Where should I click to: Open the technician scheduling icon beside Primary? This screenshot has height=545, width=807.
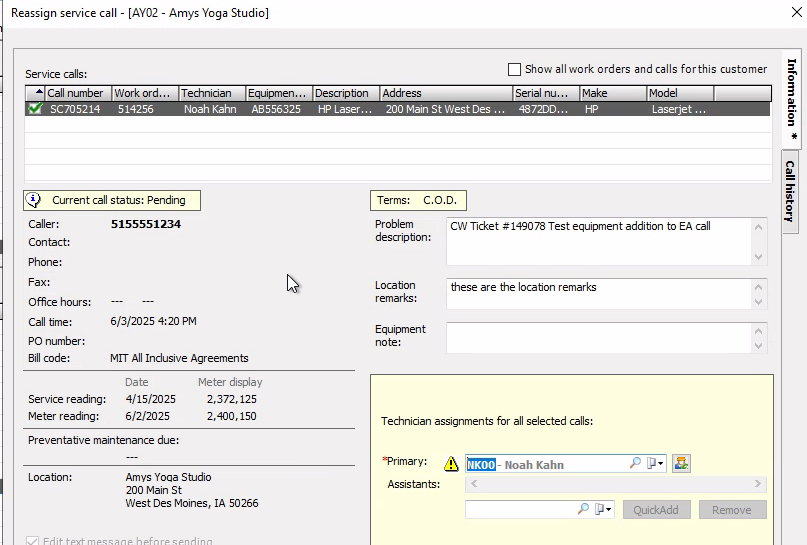[681, 464]
